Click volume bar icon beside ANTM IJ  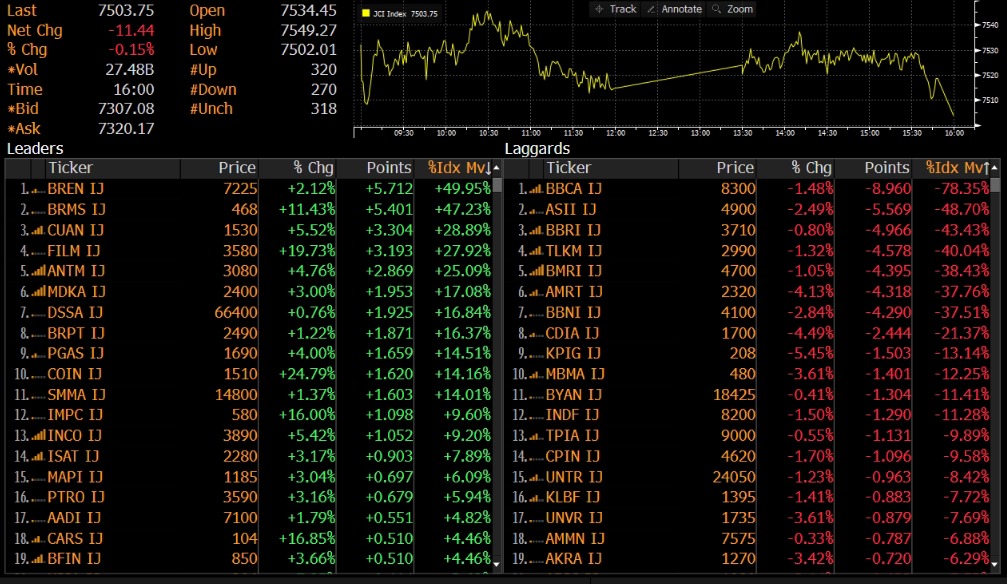coord(38,272)
